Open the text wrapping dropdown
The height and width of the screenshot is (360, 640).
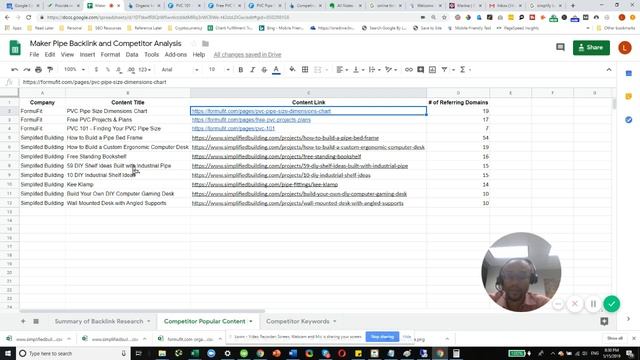pos(374,70)
